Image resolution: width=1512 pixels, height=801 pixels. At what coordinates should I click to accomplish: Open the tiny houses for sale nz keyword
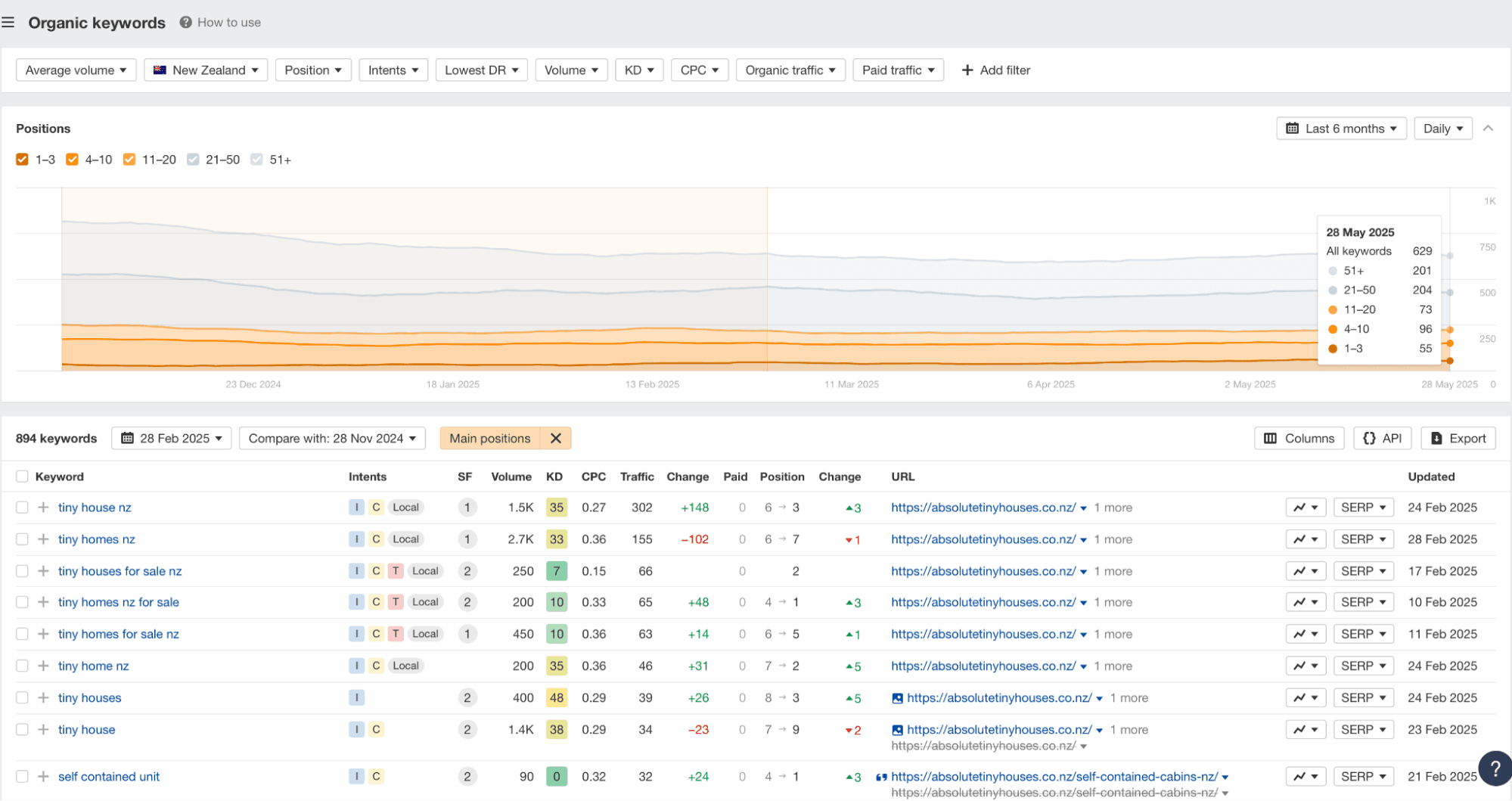(x=120, y=571)
